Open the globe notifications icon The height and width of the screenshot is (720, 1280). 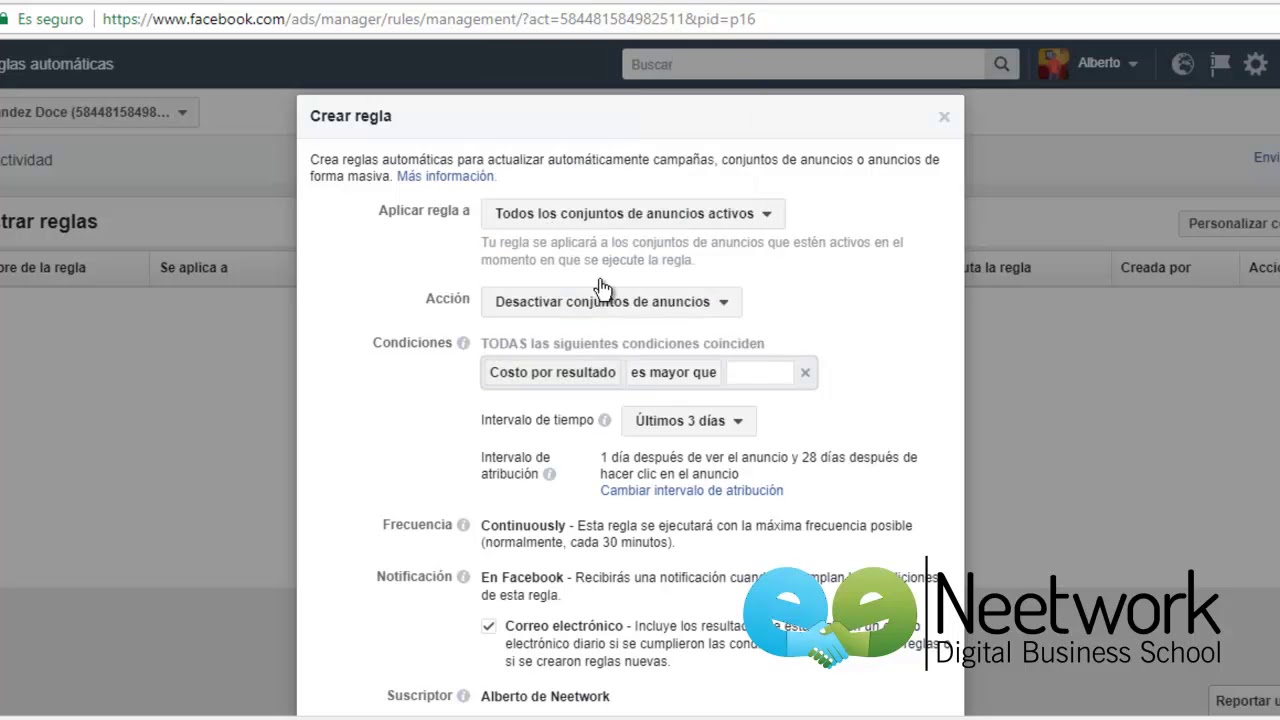[1183, 64]
